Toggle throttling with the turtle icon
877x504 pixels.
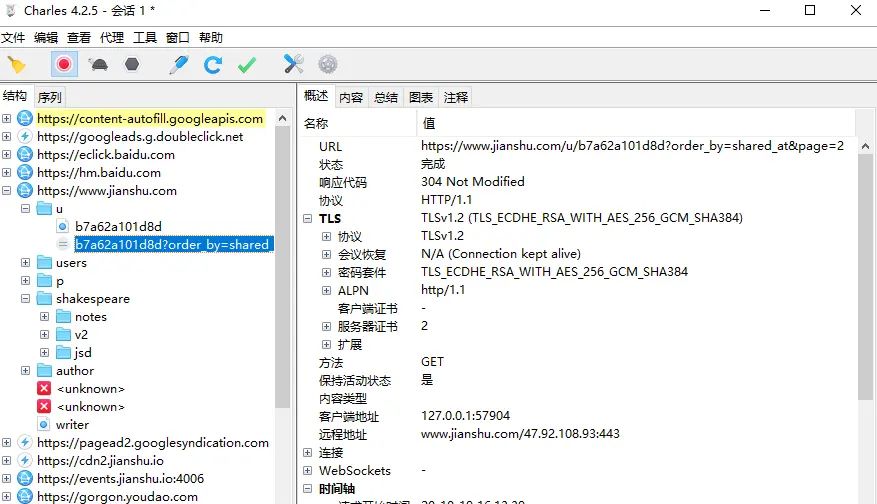click(x=98, y=64)
